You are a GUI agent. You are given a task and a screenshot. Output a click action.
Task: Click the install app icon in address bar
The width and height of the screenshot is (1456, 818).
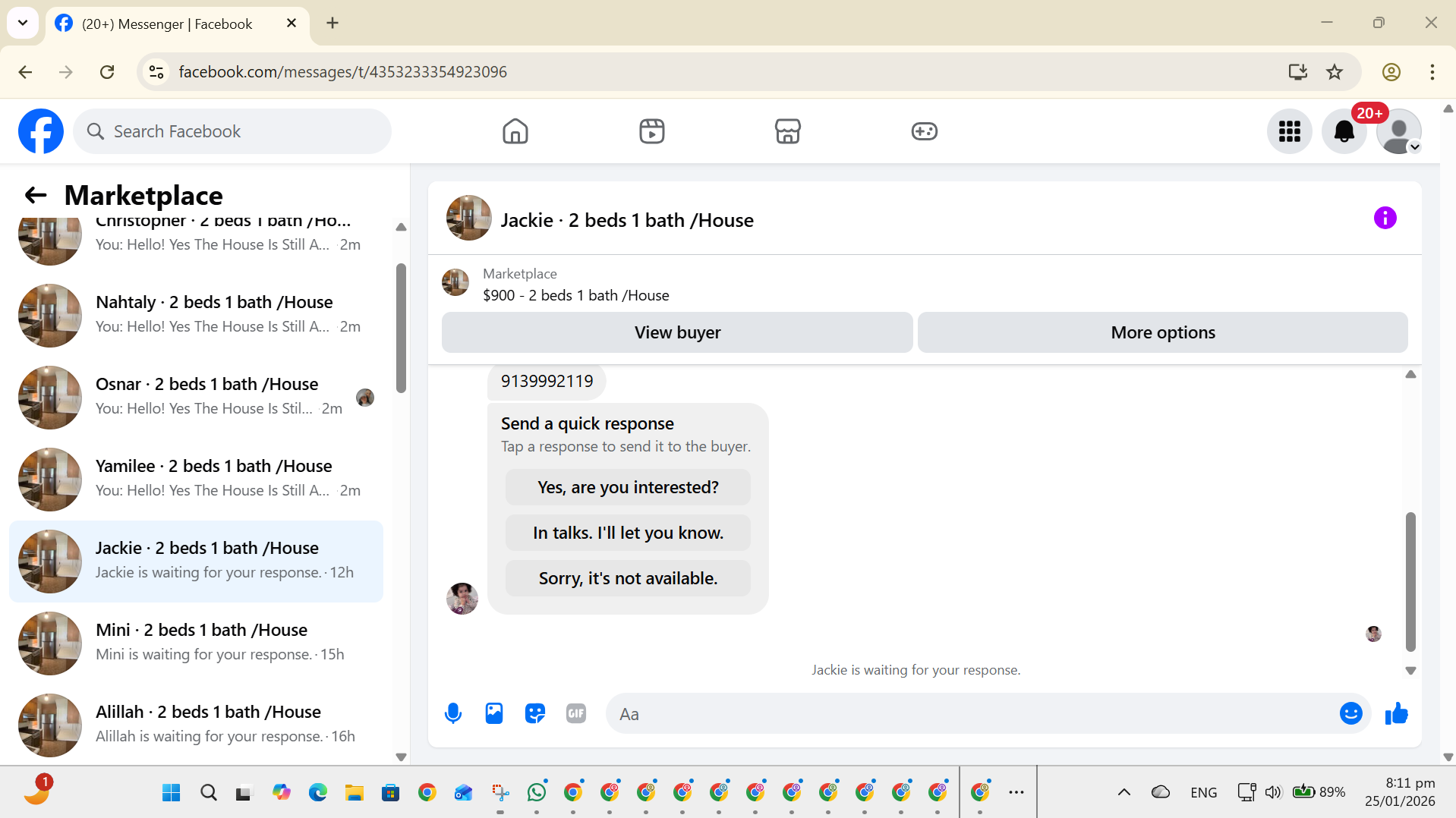click(1297, 72)
